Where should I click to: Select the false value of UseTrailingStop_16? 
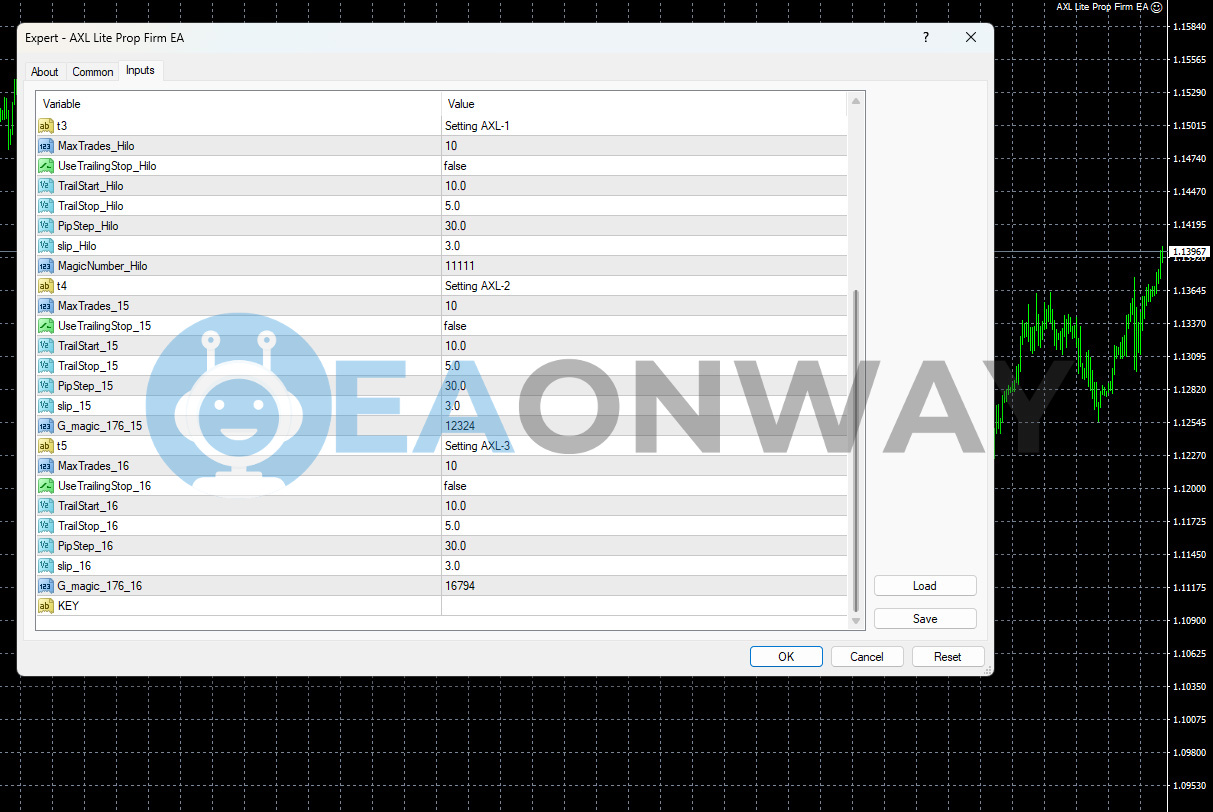(455, 486)
